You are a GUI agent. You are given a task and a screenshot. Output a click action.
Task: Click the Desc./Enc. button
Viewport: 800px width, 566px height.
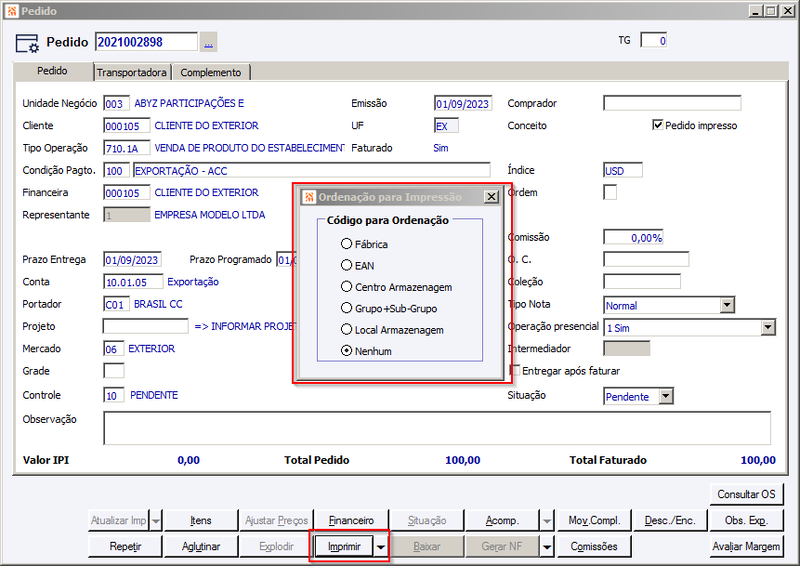pyautogui.click(x=670, y=521)
